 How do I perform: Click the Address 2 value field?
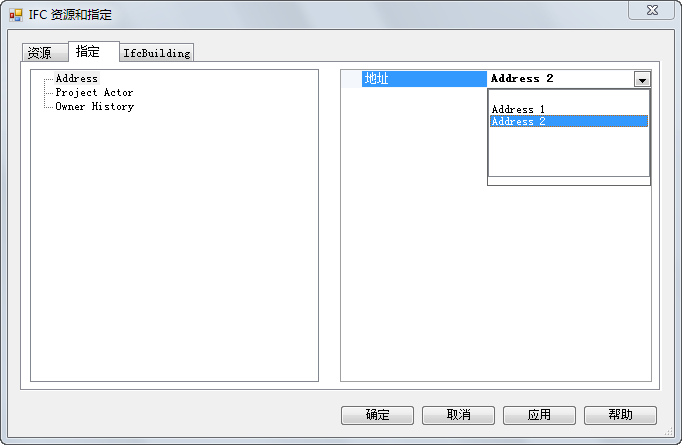coord(560,79)
